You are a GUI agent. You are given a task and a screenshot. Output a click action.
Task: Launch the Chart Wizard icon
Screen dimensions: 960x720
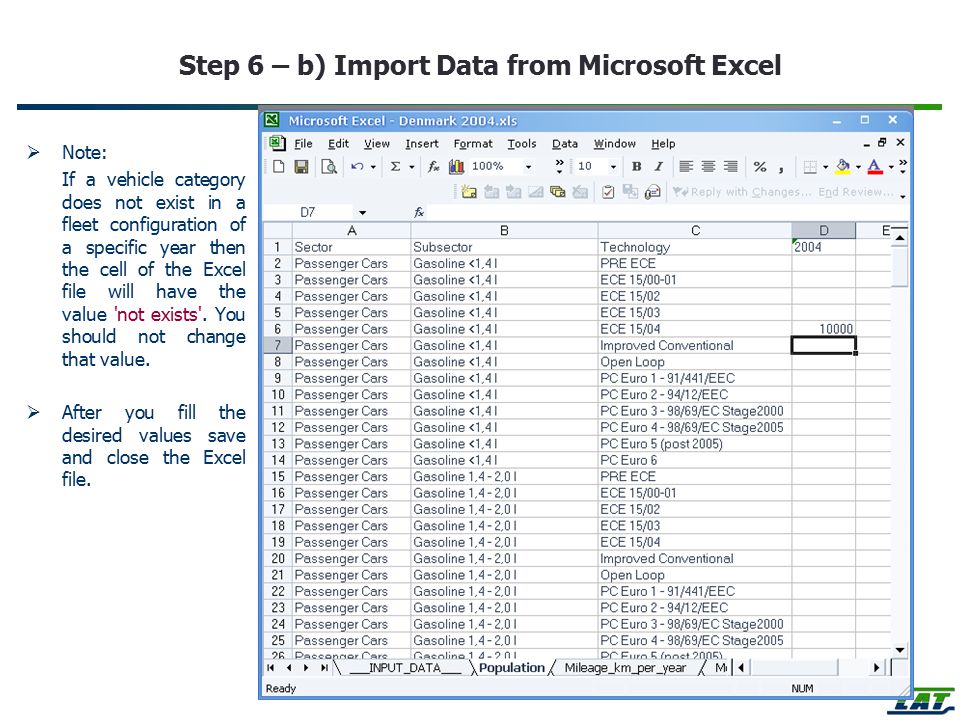(456, 167)
